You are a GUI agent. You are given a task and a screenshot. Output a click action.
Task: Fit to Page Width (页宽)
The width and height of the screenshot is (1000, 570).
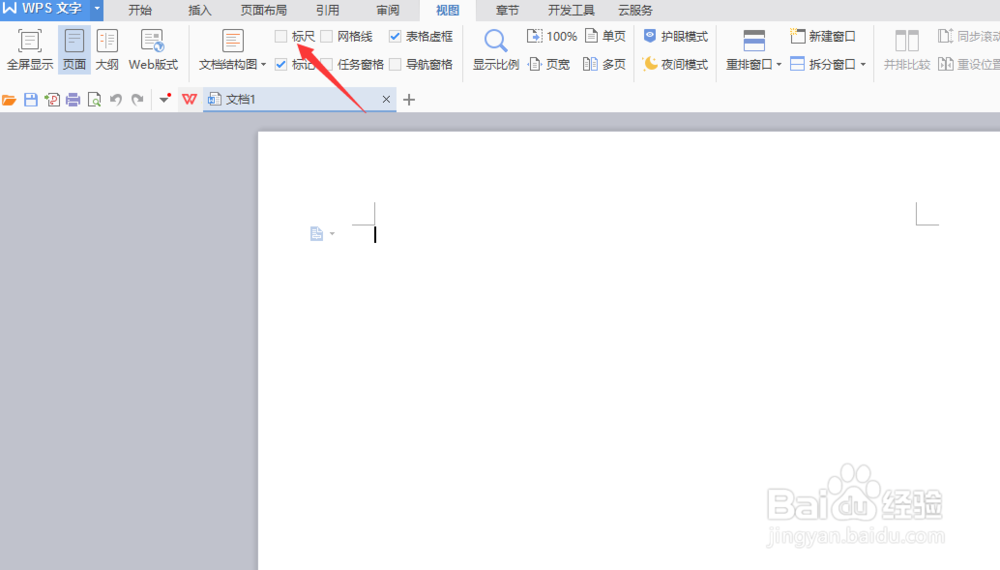[549, 64]
